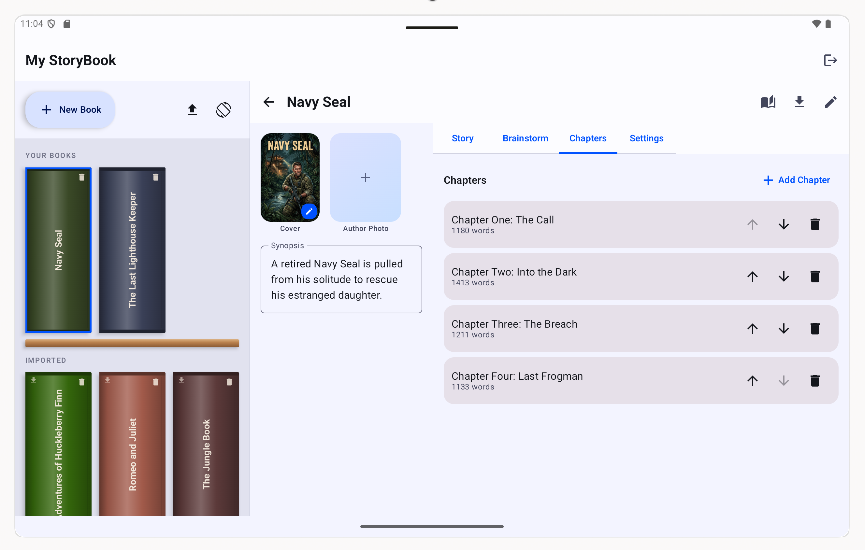Open Chapter Three: The Breach
The width and height of the screenshot is (865, 550).
tap(641, 329)
